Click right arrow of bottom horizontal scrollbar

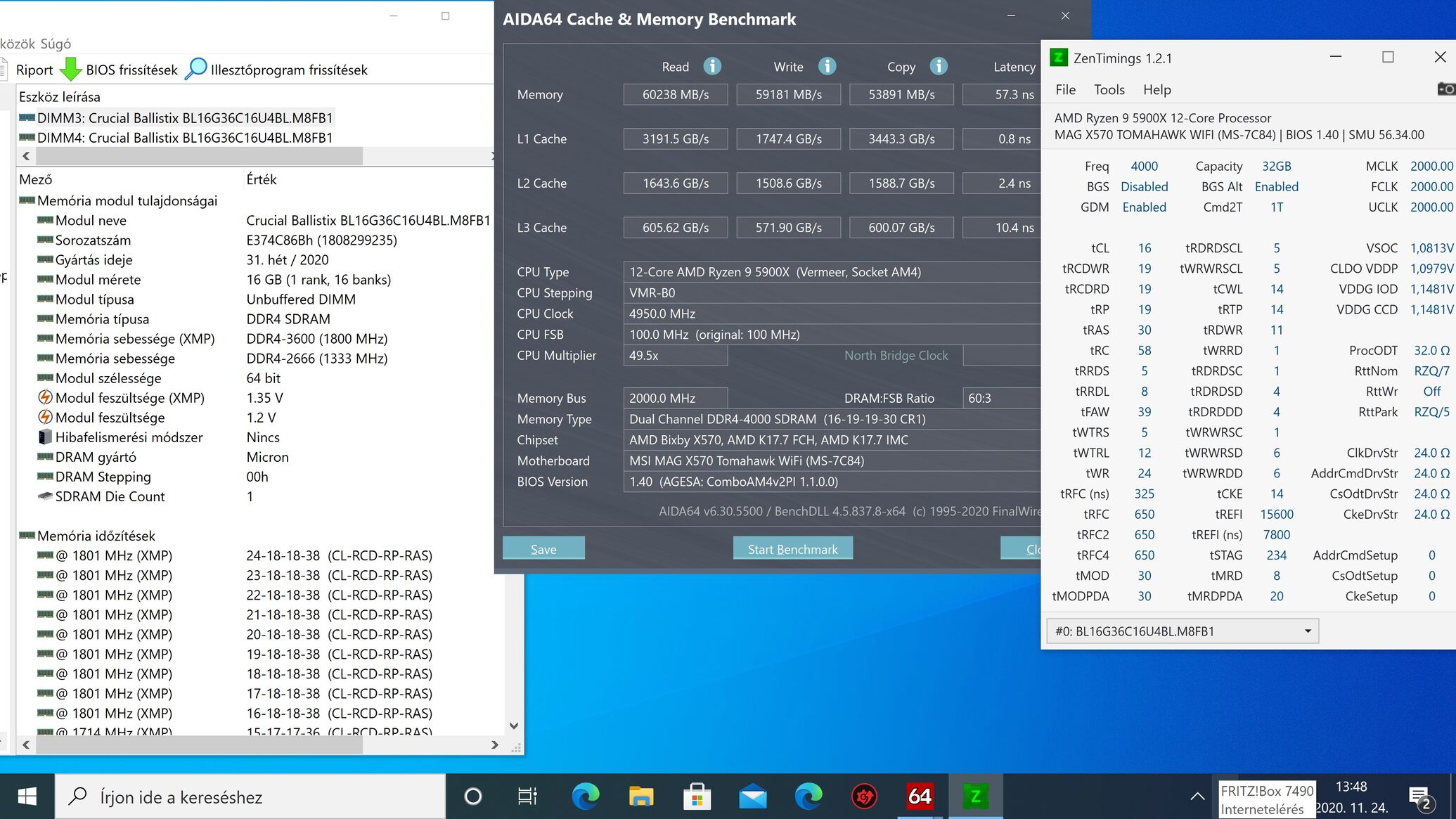(x=495, y=744)
